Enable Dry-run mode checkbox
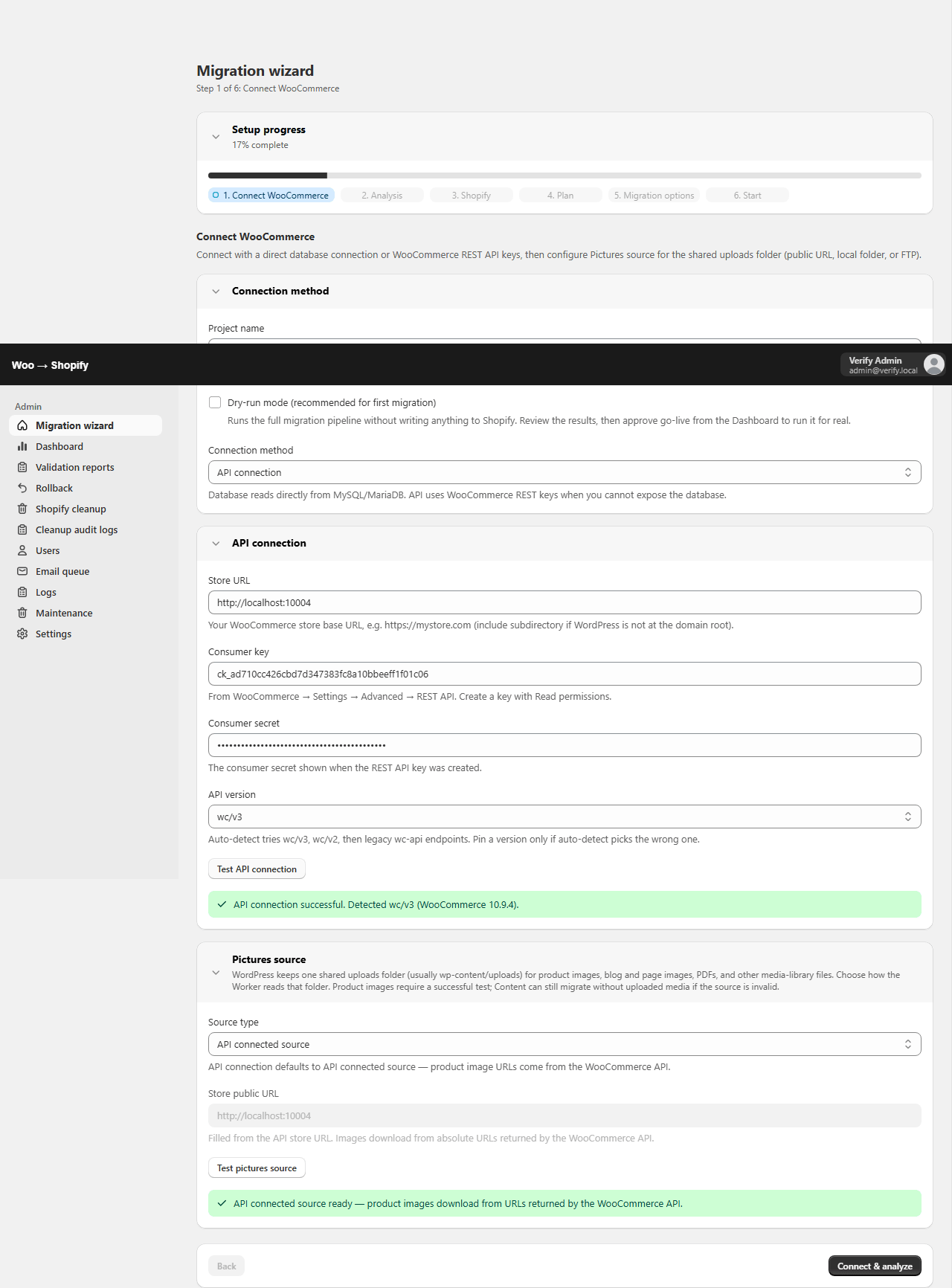Image resolution: width=952 pixels, height=1288 pixels. pos(215,402)
